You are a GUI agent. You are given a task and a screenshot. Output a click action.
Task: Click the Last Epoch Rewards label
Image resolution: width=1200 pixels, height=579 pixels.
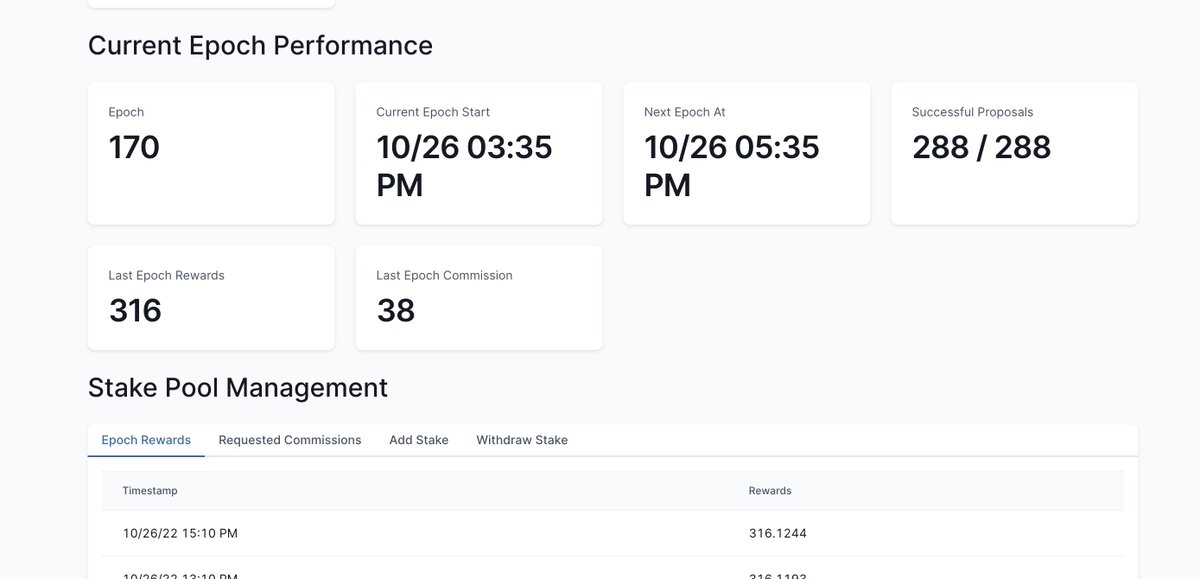click(166, 275)
